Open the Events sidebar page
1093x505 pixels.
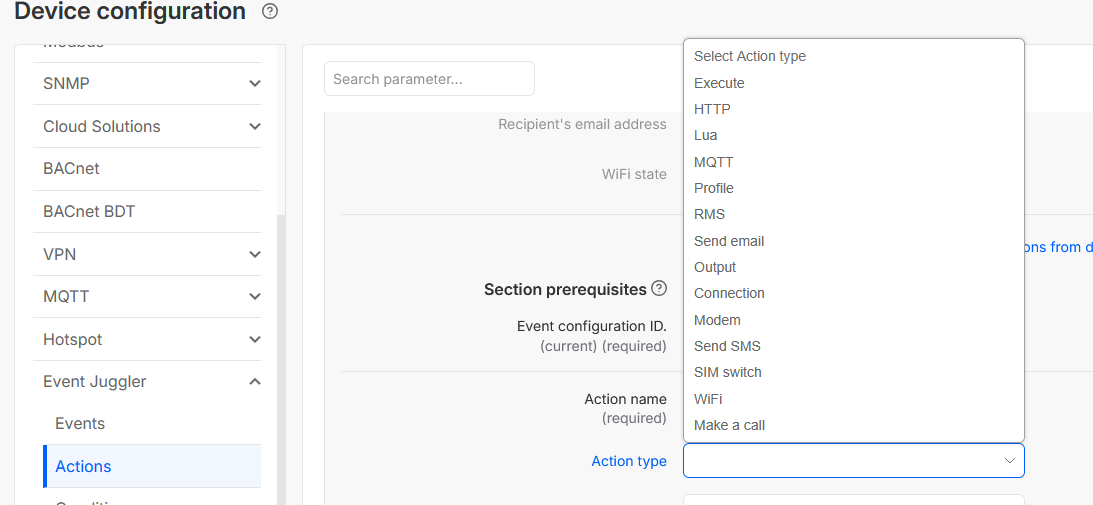[x=80, y=424]
